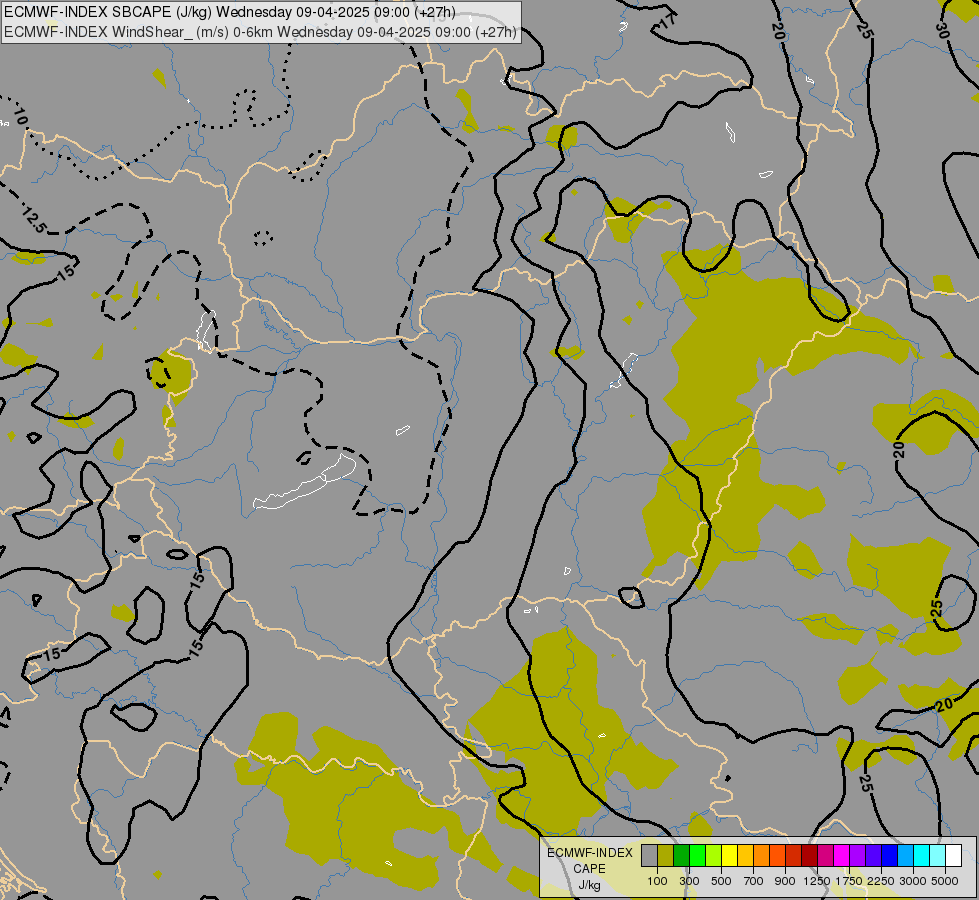Click the gray swatch in the CAPE legend
This screenshot has height=900, width=979.
pyautogui.click(x=649, y=856)
